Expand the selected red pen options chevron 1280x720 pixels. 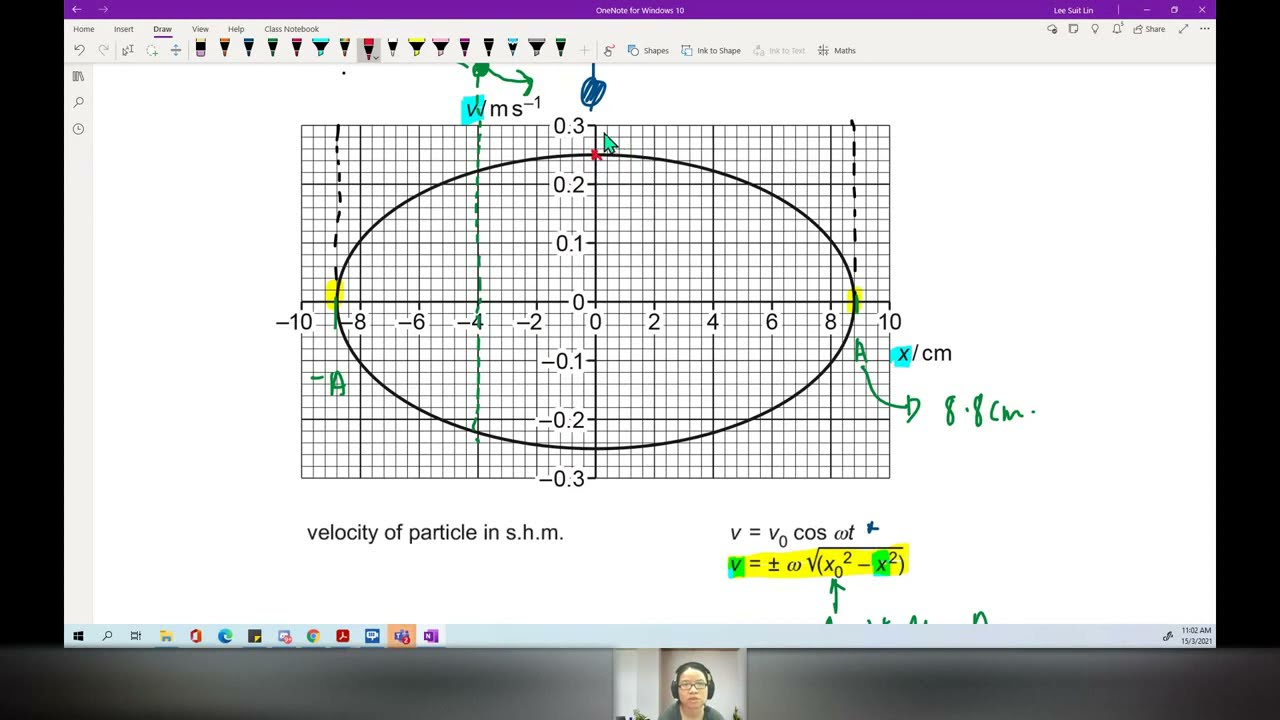(374, 58)
